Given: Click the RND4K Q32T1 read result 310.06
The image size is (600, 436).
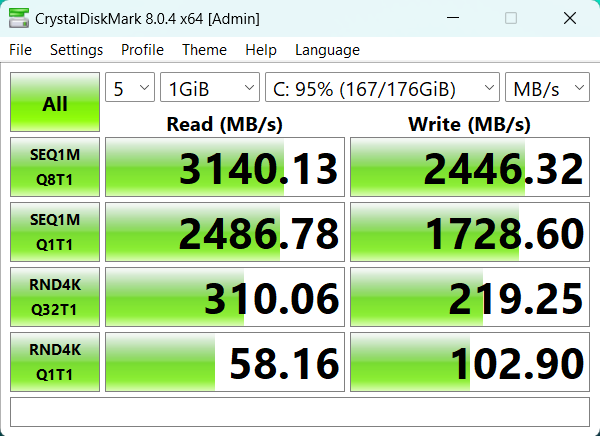Looking at the screenshot, I should tap(225, 297).
